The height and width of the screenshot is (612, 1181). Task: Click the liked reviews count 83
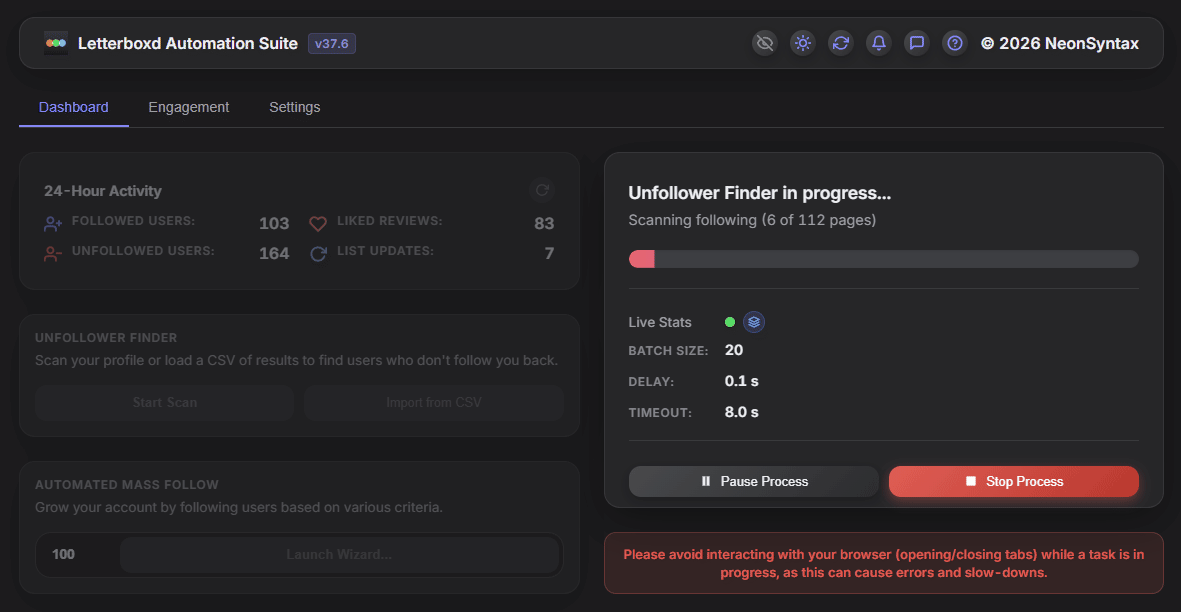(x=544, y=224)
